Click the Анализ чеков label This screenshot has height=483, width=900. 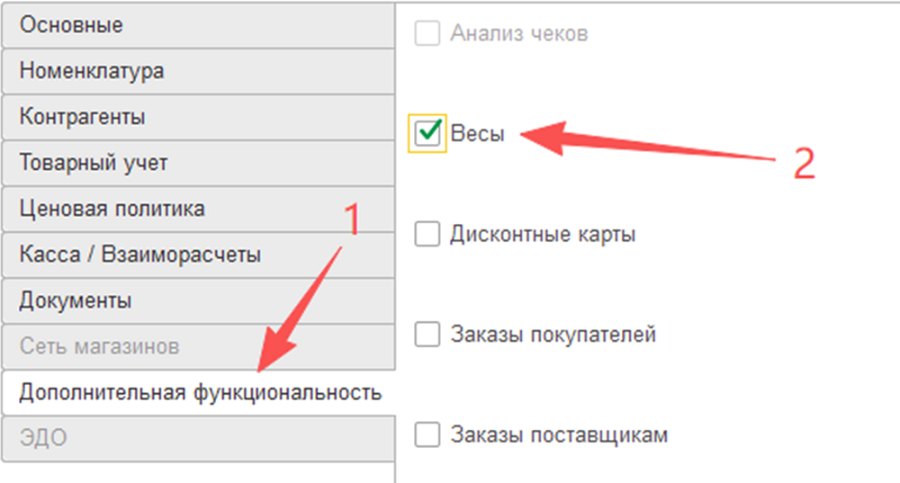click(x=519, y=33)
